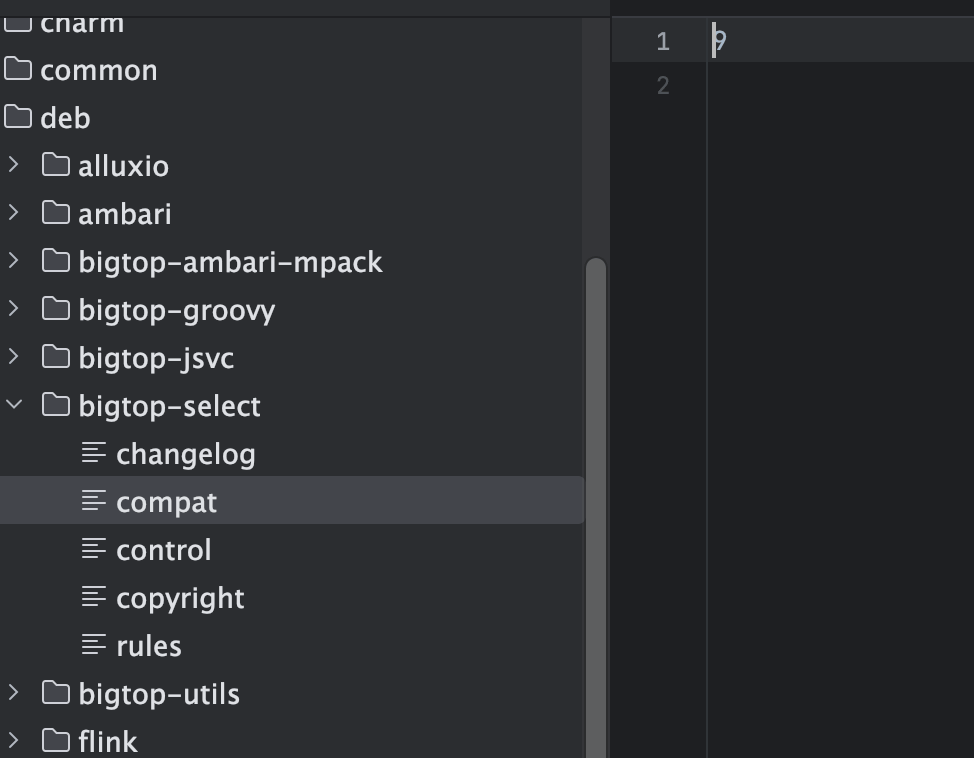This screenshot has width=974, height=758.
Task: Select the bigtop-select folder name
Action: 170,406
